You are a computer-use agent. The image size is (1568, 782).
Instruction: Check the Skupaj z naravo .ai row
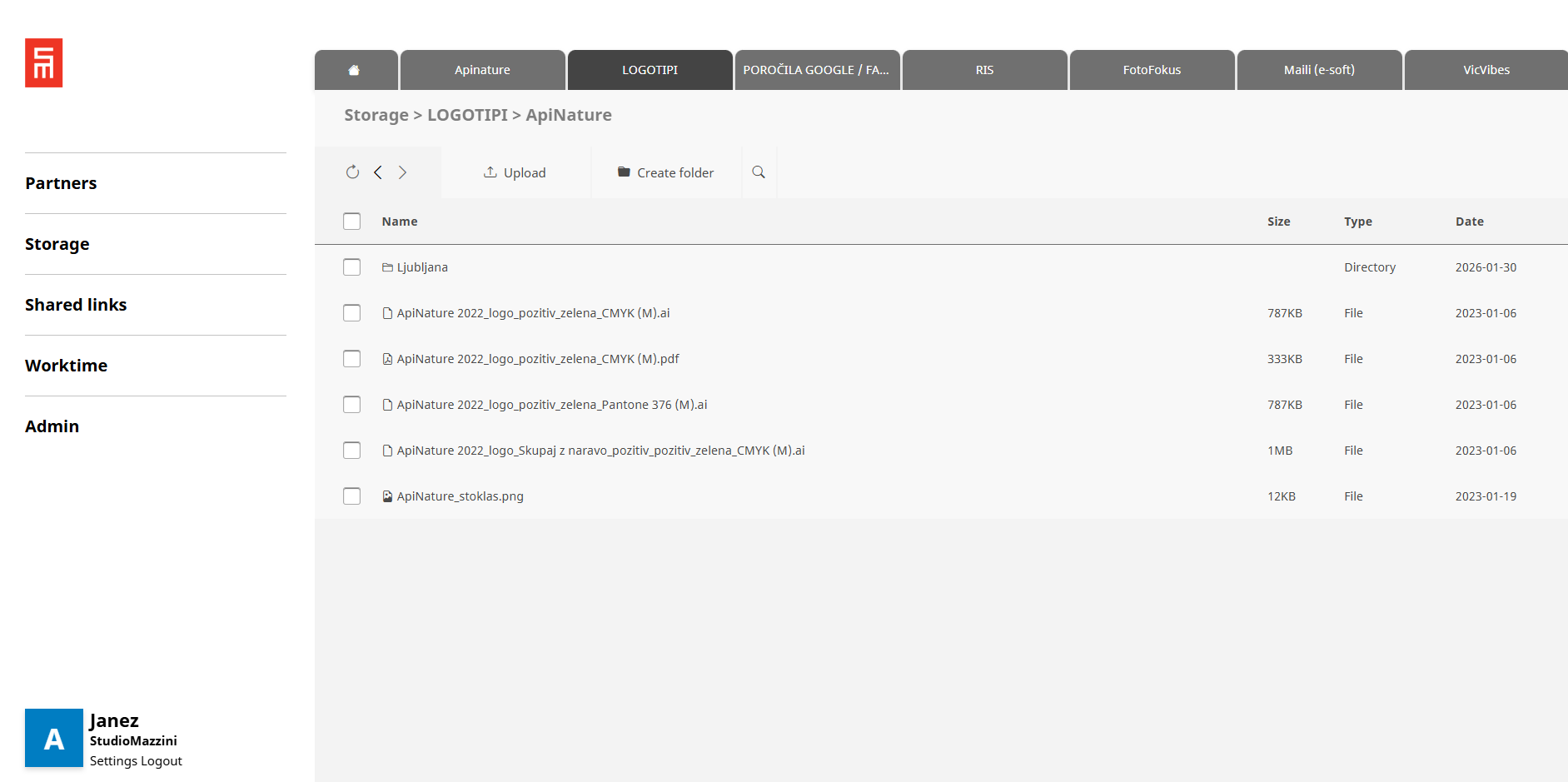[x=352, y=451]
